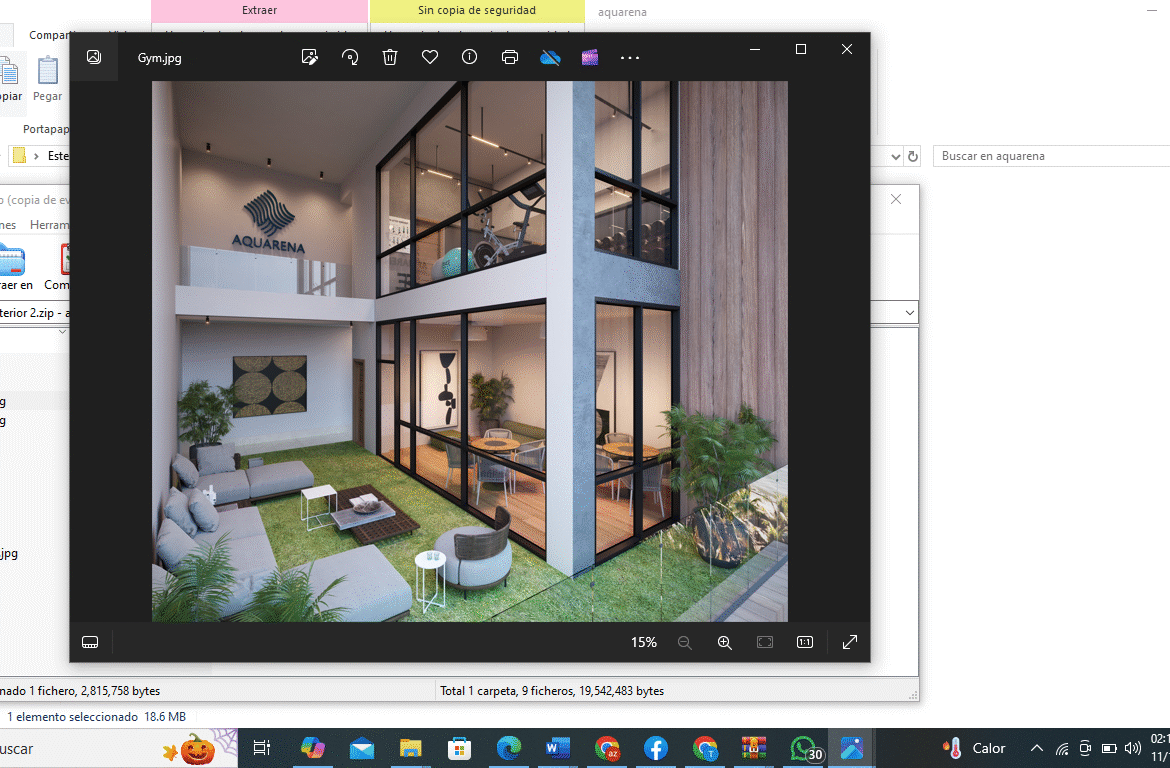The width and height of the screenshot is (1170, 768).
Task: Click the Pegar button in Explorer
Action: 48,79
